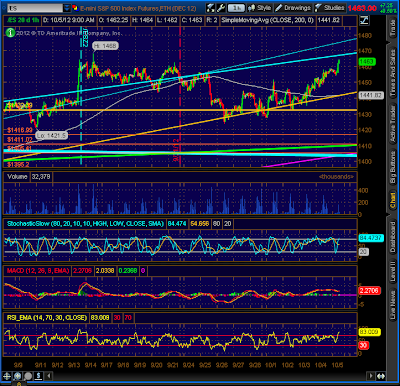Screen dimensions: 400x386
Task: Click the crosshair pan icon at bottom left
Action: point(6,376)
